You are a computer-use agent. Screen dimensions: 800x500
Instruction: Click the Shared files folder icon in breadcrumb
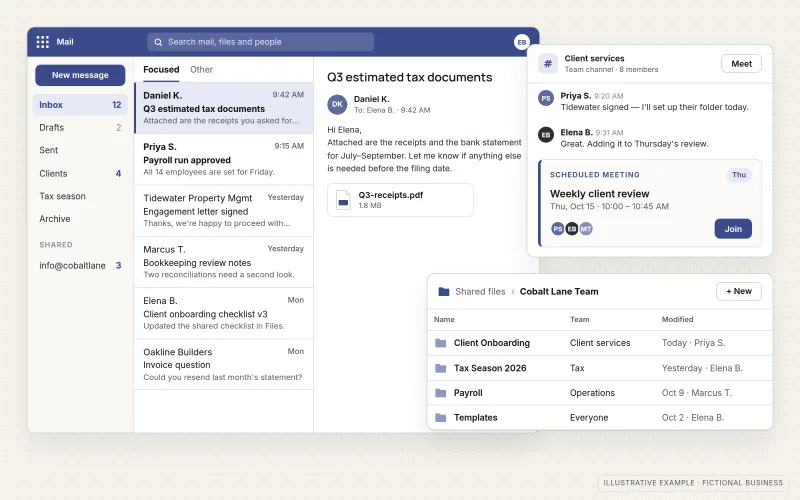444,292
